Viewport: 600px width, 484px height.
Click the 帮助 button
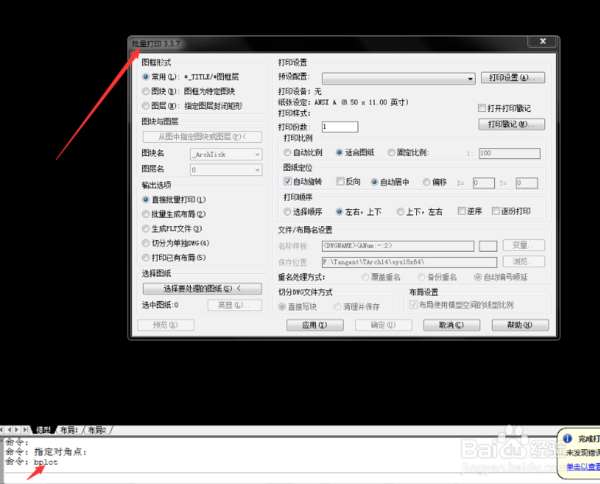coord(520,325)
